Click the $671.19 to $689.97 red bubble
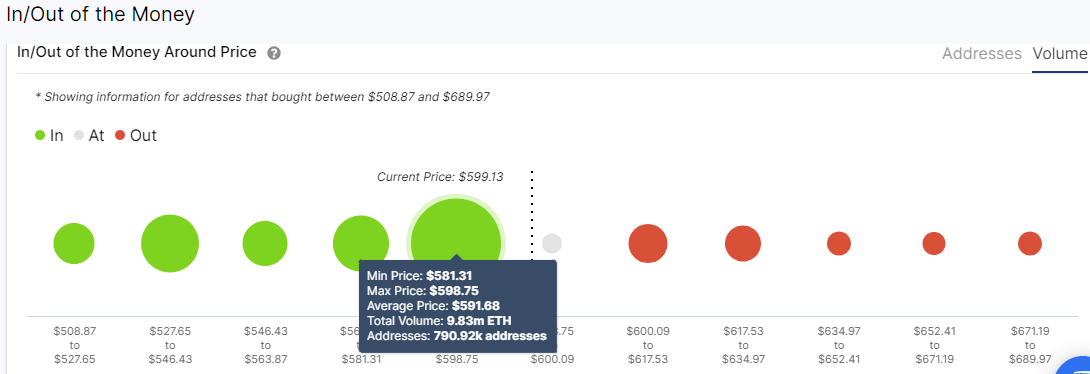Image resolution: width=1090 pixels, height=374 pixels. tap(1030, 244)
